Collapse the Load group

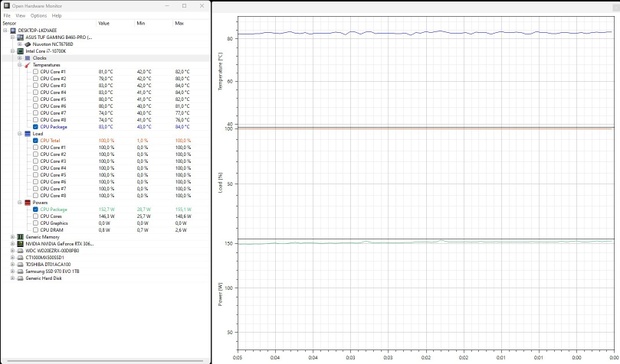20,134
